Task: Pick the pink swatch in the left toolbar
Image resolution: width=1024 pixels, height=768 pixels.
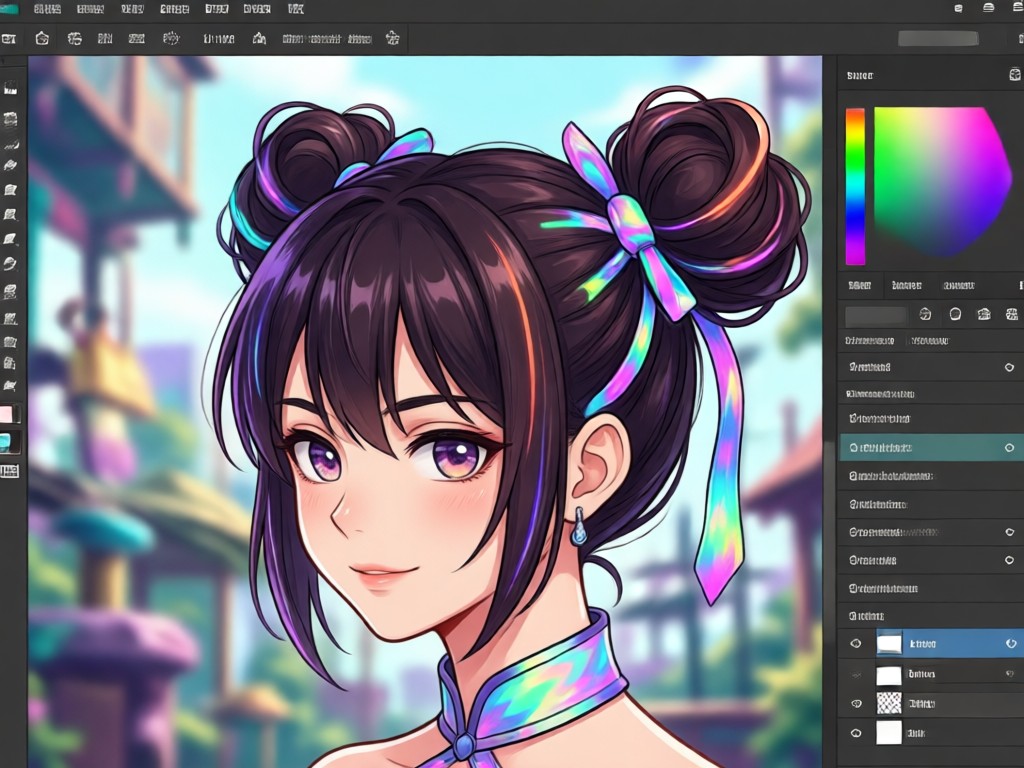Action: pos(8,415)
